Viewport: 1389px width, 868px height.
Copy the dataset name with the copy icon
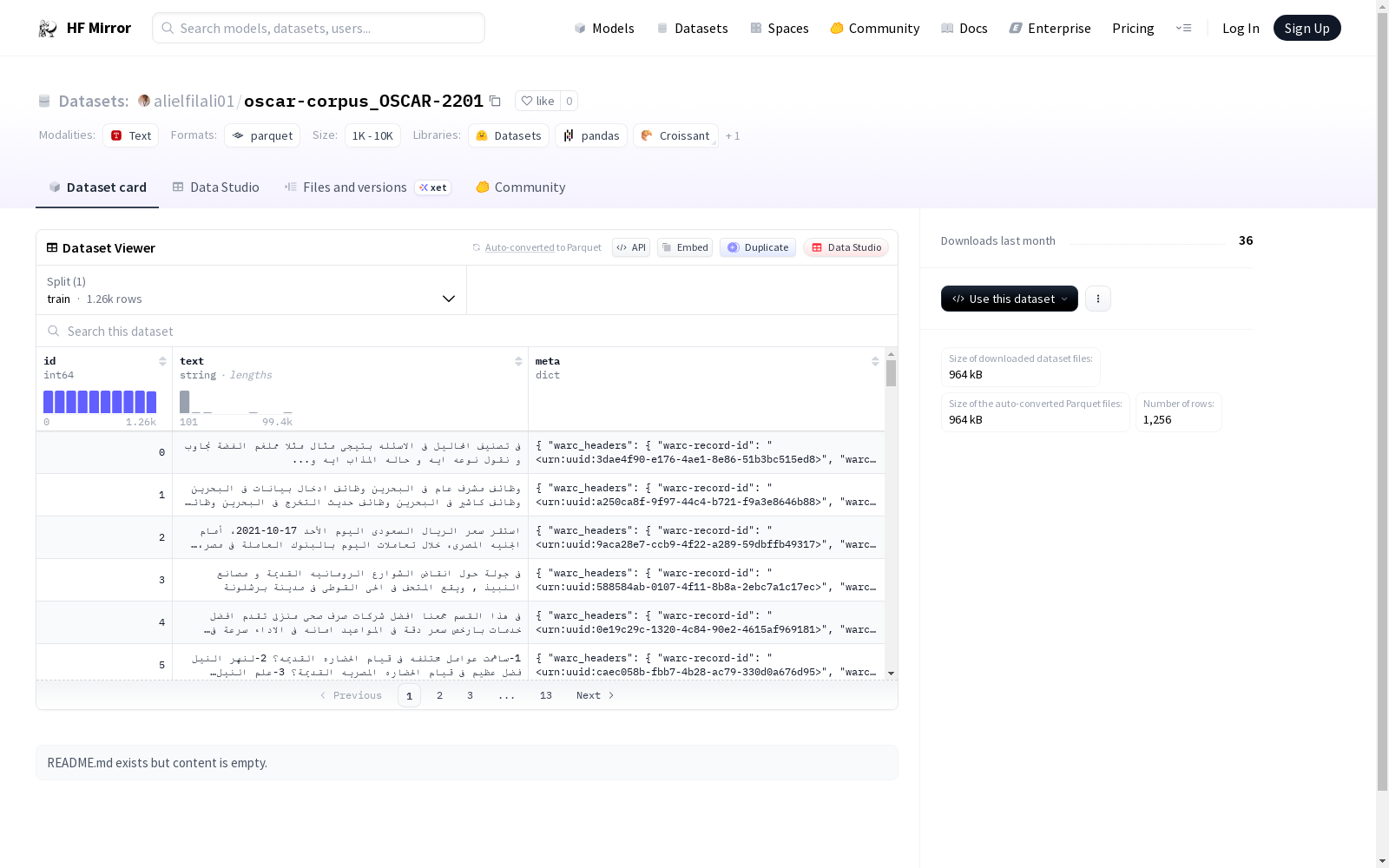click(495, 101)
